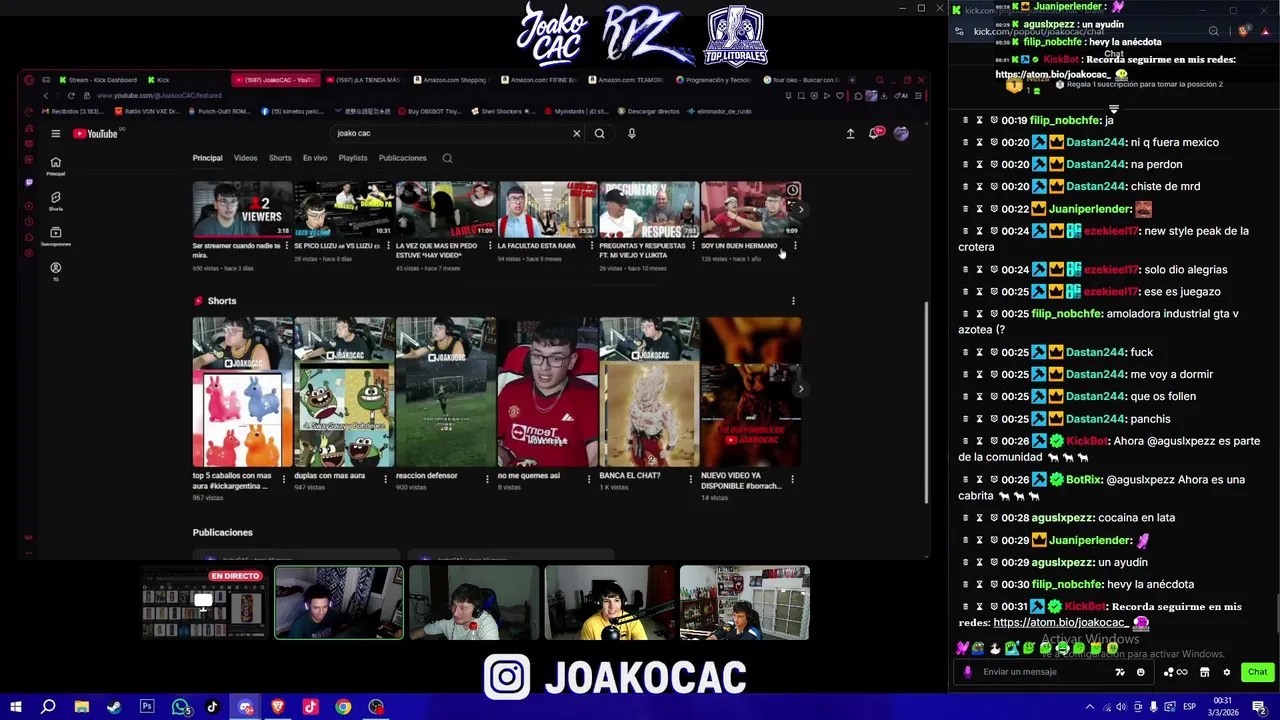Open the 'Descargar directos' bookmark
This screenshot has height=720, width=1280.
(x=647, y=111)
